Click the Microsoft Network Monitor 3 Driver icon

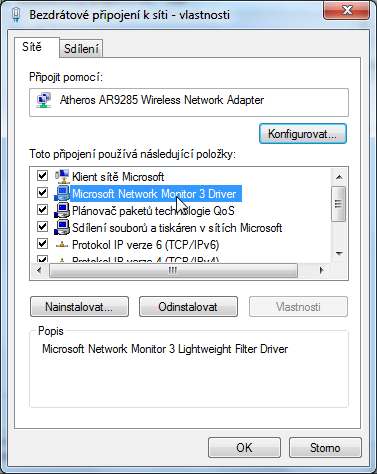coord(62,194)
